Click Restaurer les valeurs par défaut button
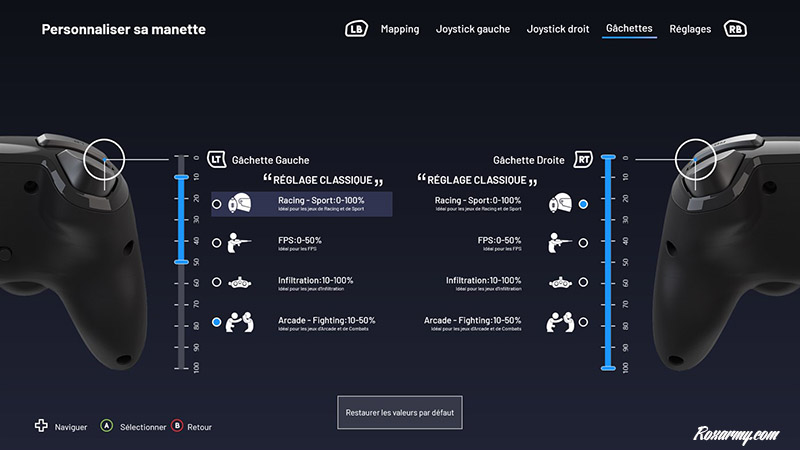The height and width of the screenshot is (450, 800). [x=400, y=411]
